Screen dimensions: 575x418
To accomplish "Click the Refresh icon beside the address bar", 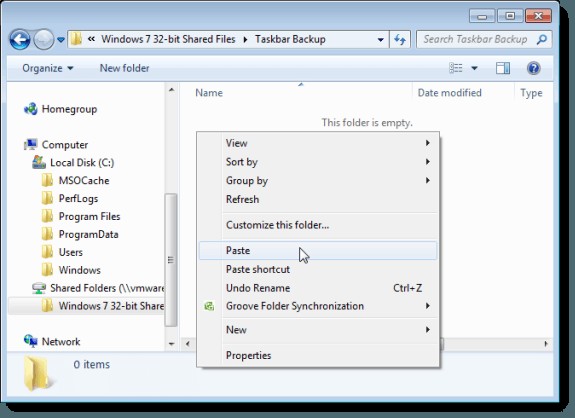I will point(400,39).
